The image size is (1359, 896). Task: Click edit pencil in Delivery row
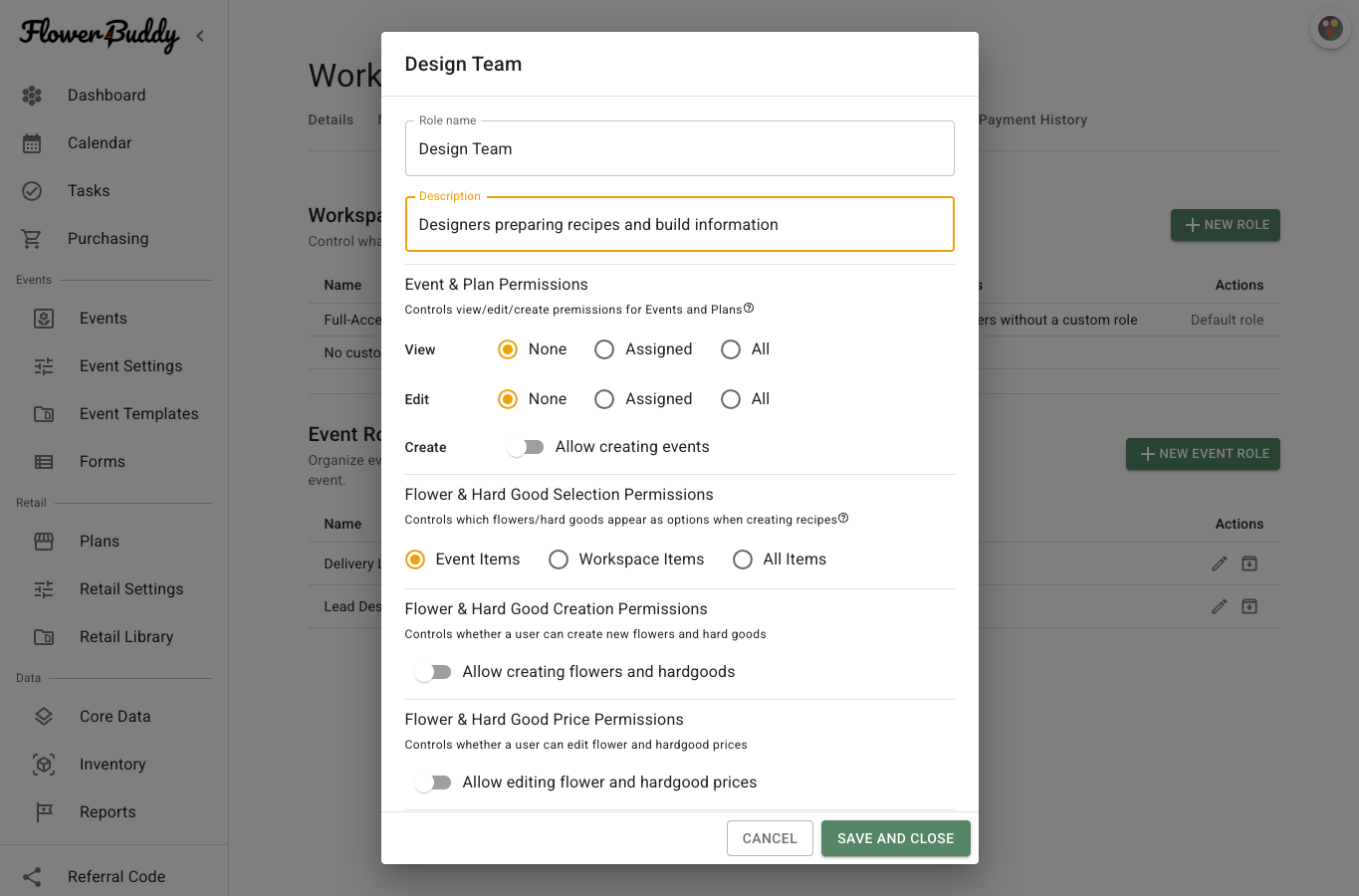coord(1220,563)
